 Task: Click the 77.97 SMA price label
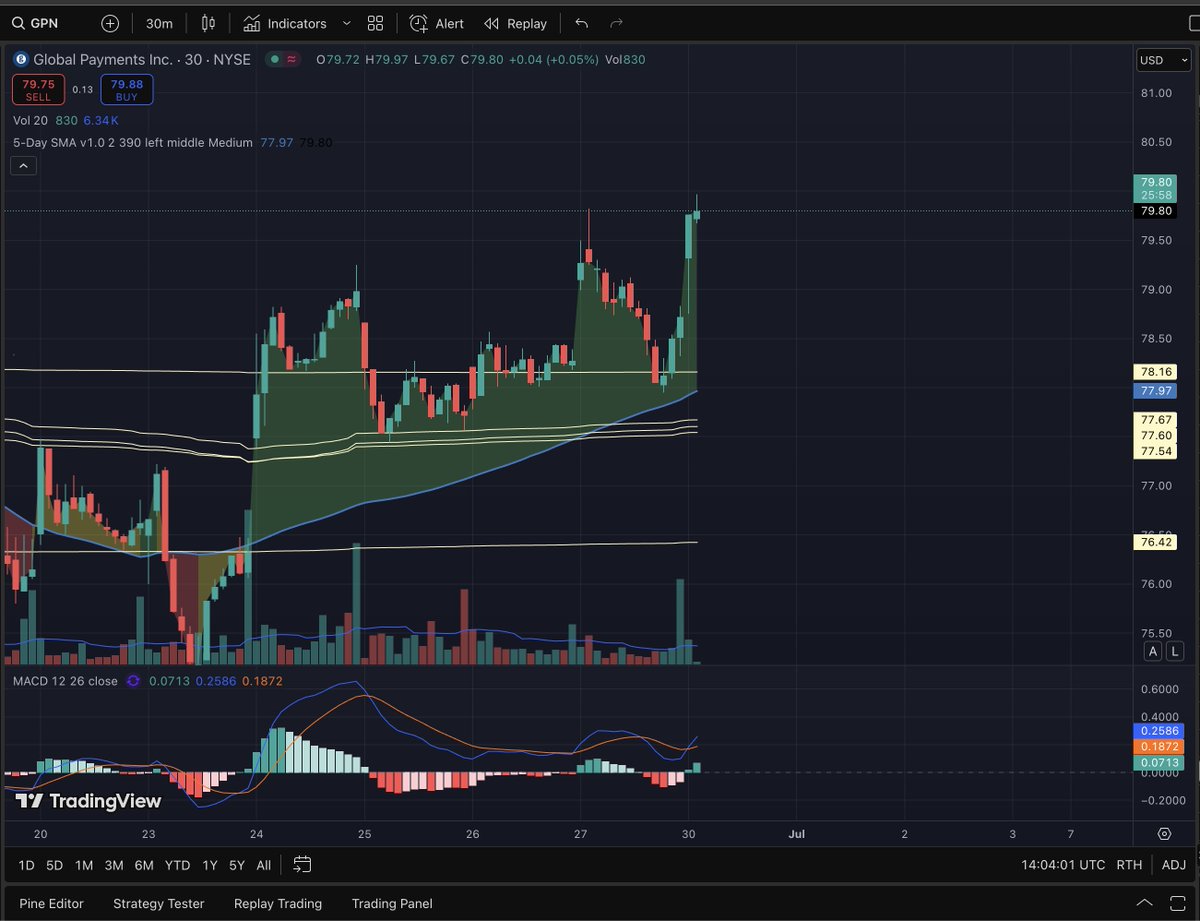coord(1157,391)
